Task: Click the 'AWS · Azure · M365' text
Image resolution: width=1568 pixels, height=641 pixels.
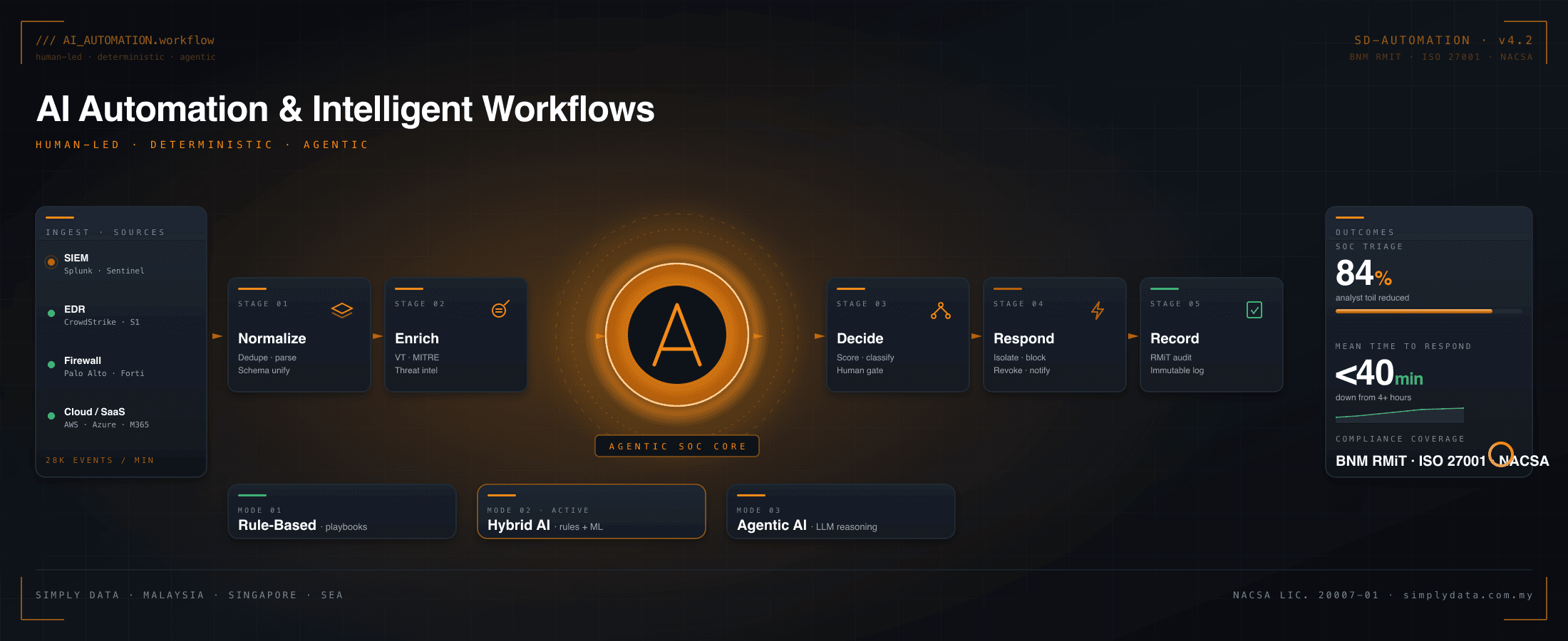Action: click(x=106, y=424)
